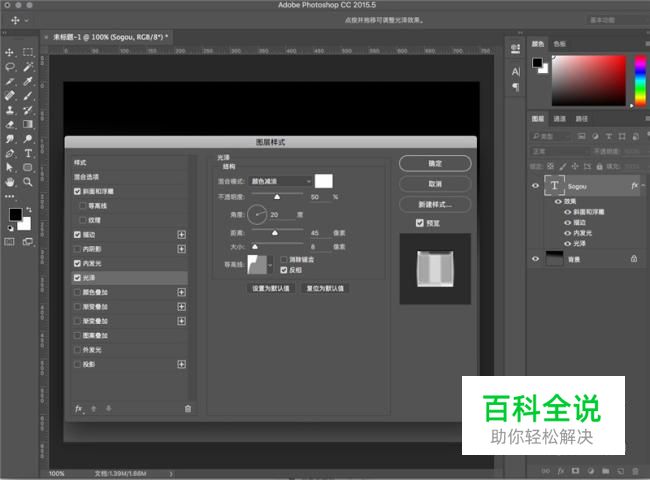The height and width of the screenshot is (480, 650).
Task: Click the 复位为默认值 Reset to Default button
Action: tap(325, 288)
